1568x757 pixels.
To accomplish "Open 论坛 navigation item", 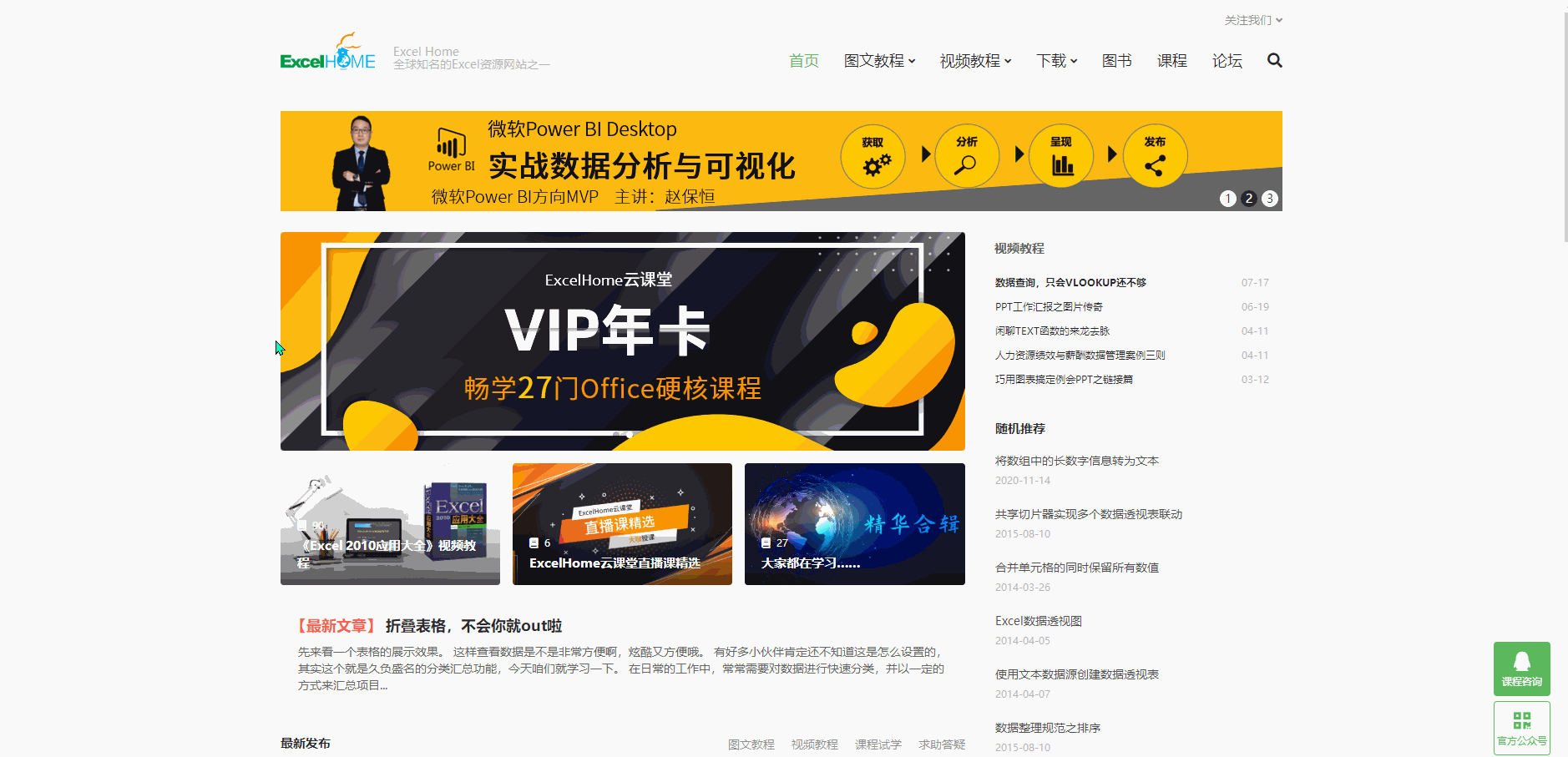I will [1227, 61].
